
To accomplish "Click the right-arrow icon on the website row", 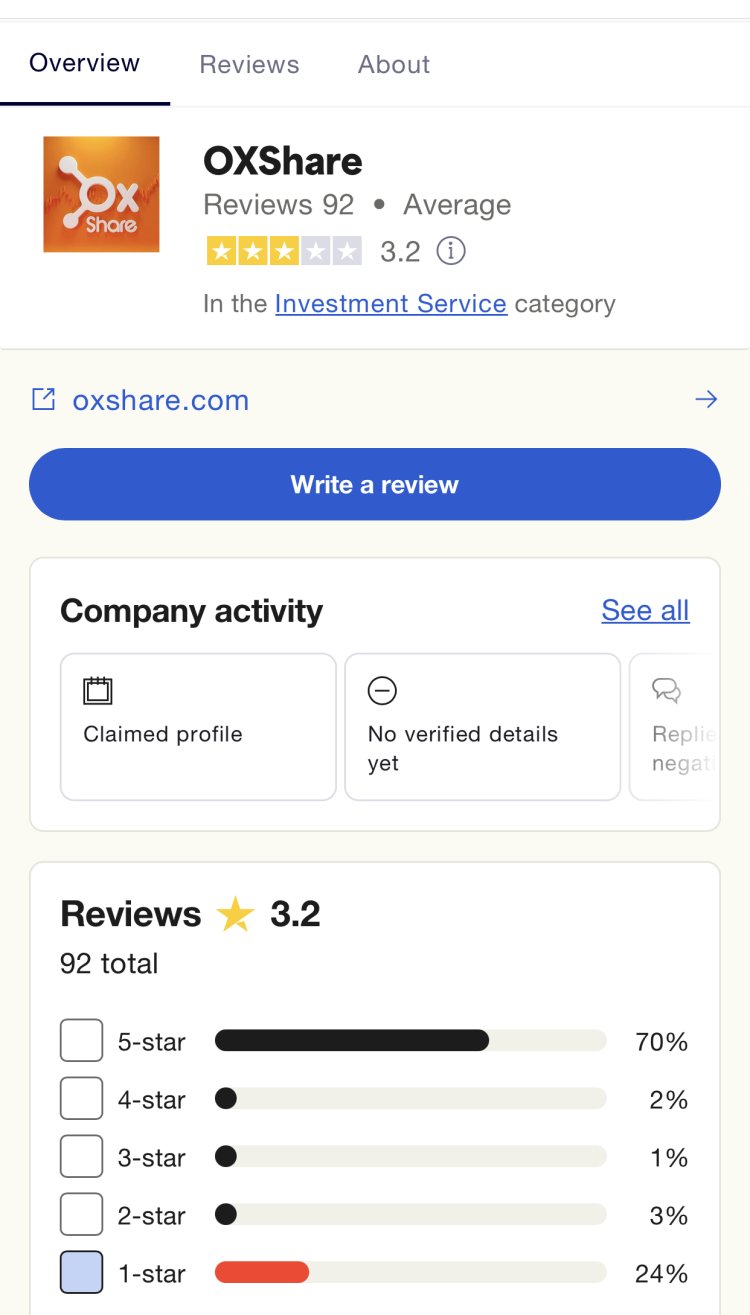I will click(x=707, y=398).
